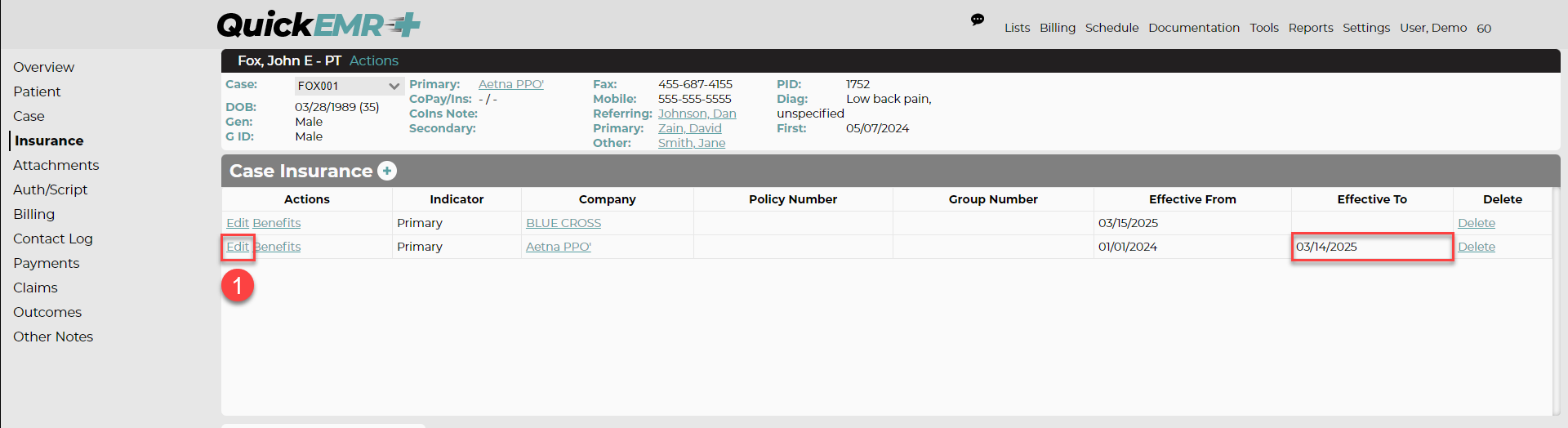Open Attachments in sidebar
The image size is (1568, 428).
[x=56, y=165]
